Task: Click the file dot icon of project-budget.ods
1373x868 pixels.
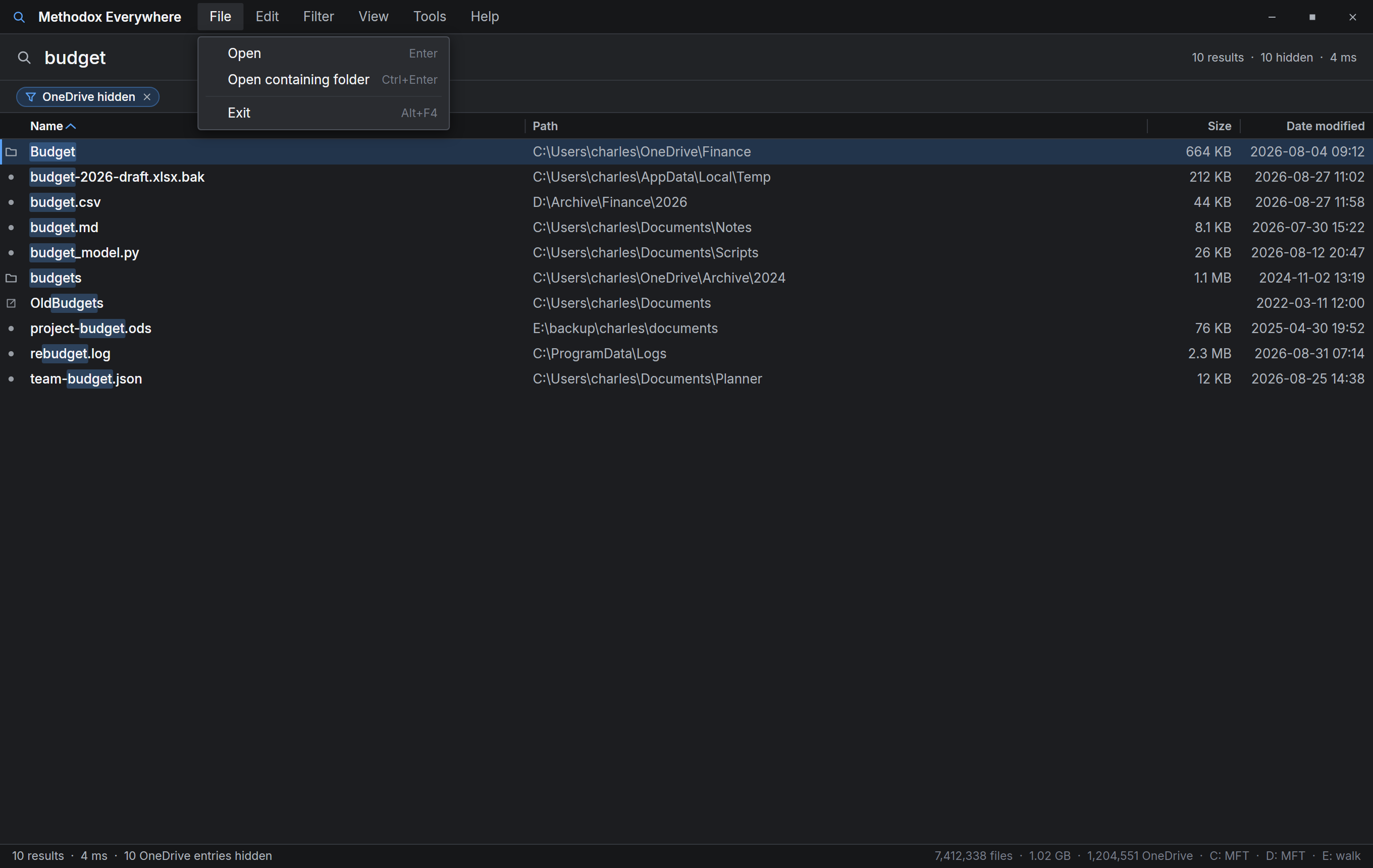Action: (12, 329)
